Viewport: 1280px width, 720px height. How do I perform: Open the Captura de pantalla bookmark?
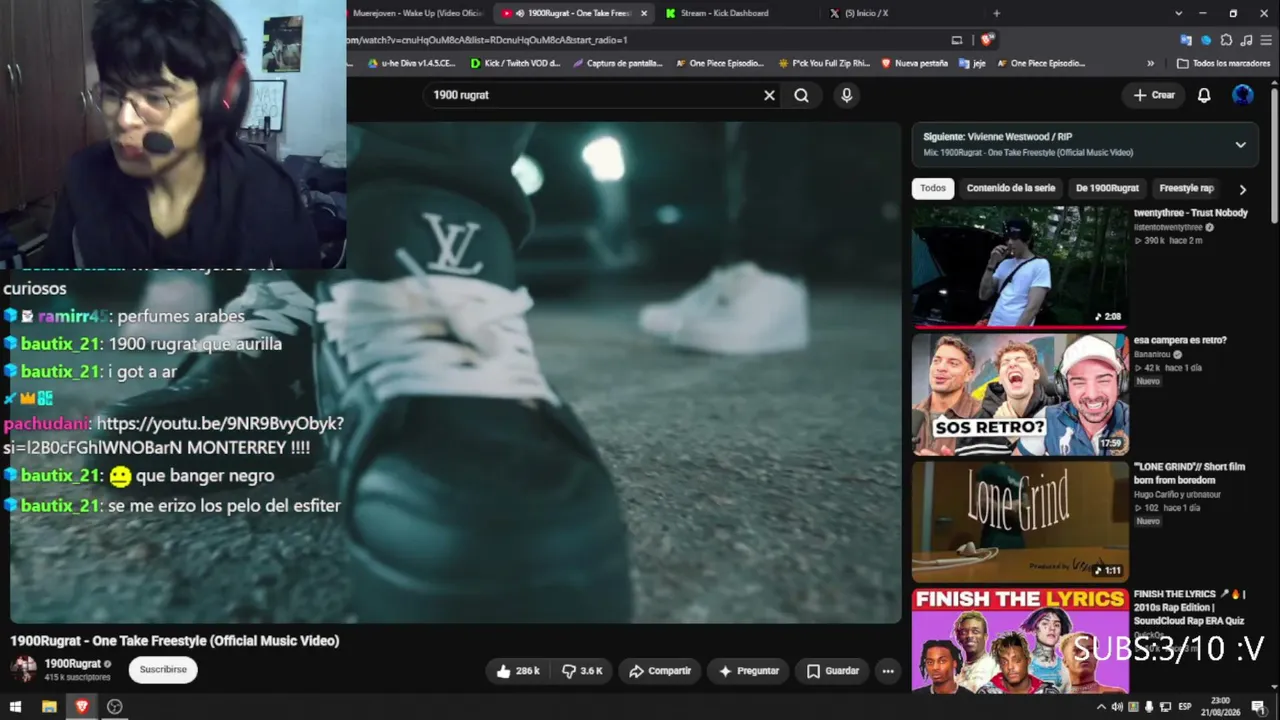click(x=618, y=63)
